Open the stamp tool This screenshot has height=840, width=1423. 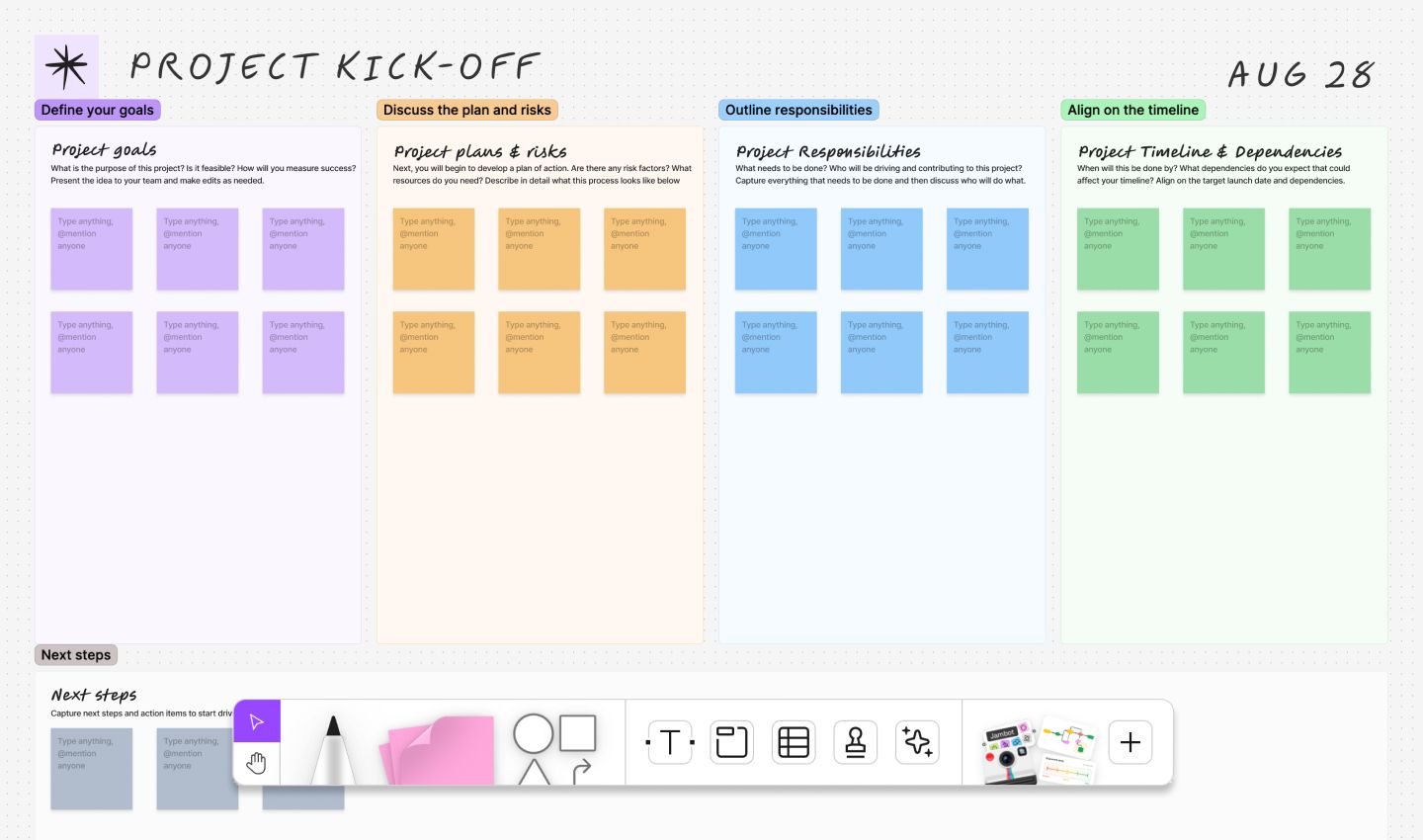tap(855, 741)
